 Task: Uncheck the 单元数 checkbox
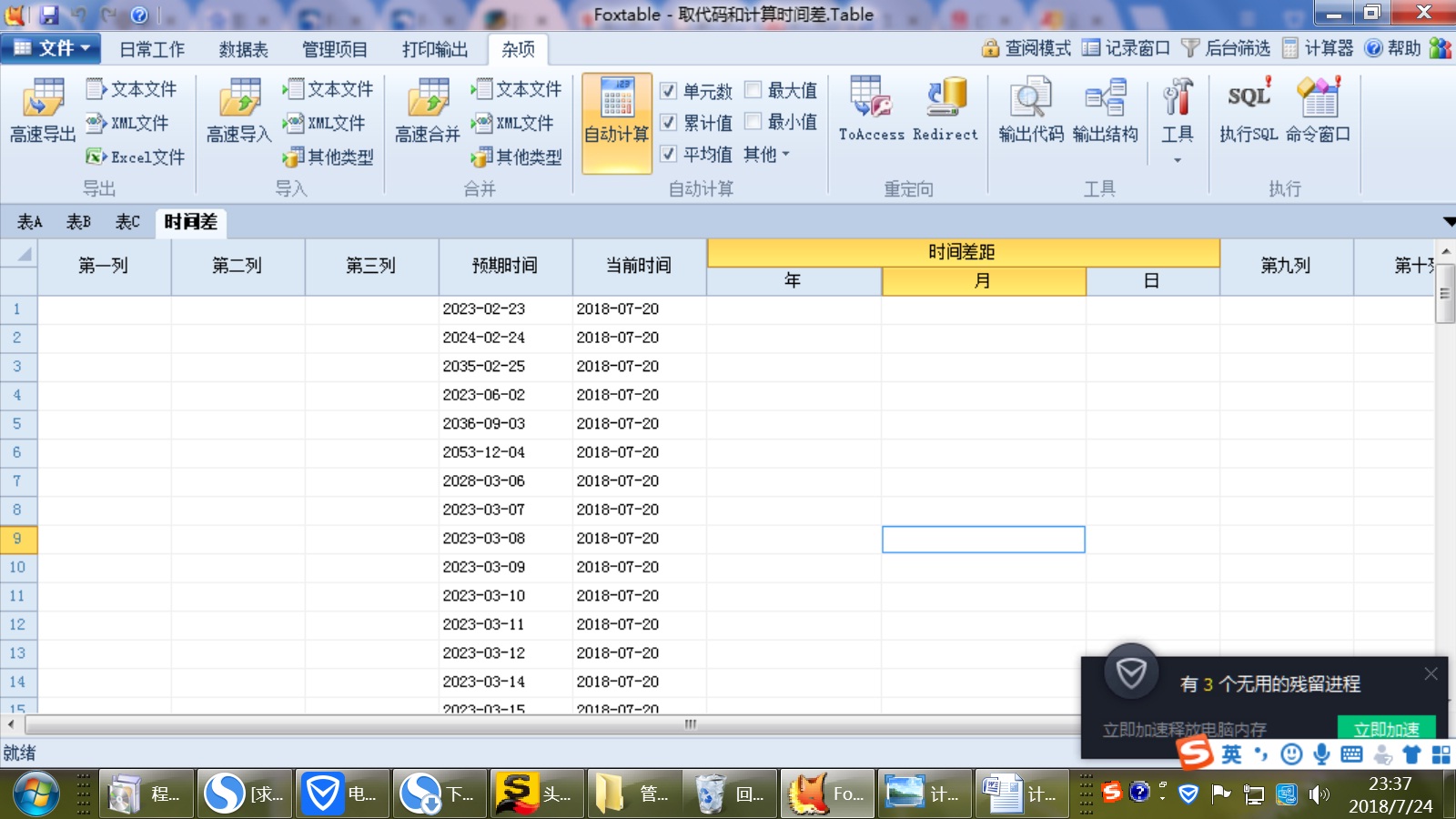coord(668,90)
